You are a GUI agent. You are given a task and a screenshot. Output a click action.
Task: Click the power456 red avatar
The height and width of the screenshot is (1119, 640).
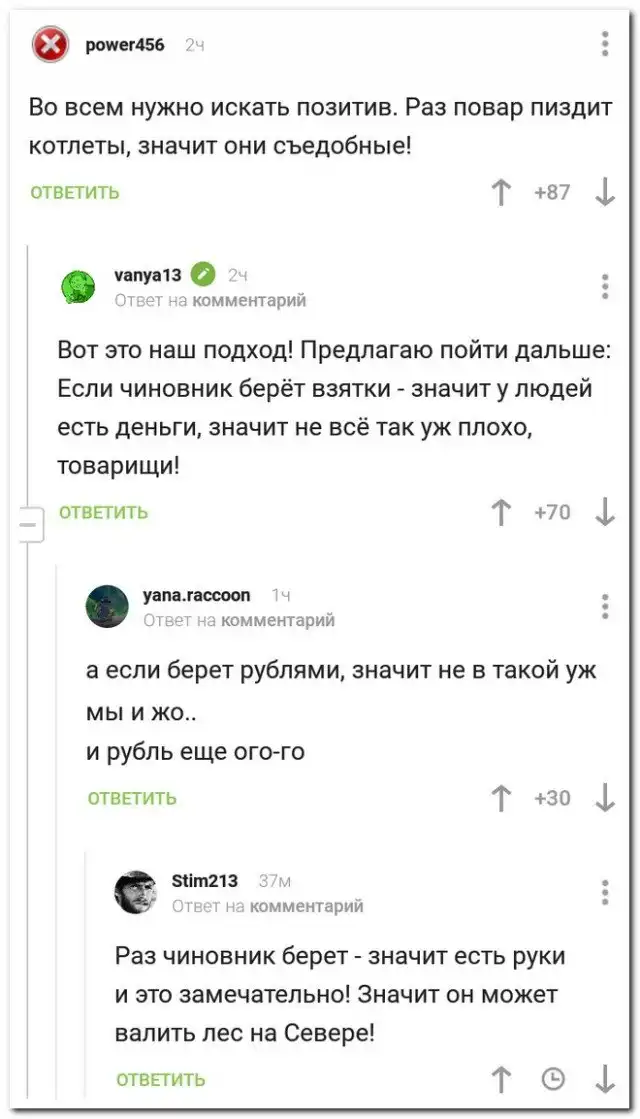(x=51, y=45)
